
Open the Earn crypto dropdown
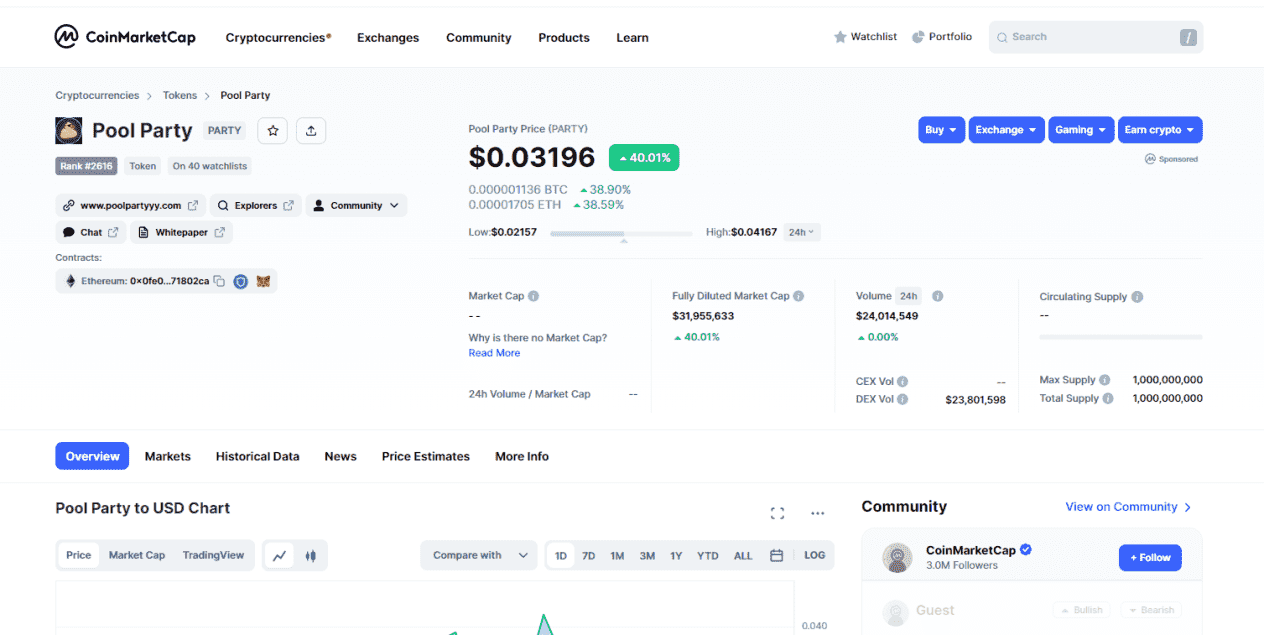(x=1160, y=130)
